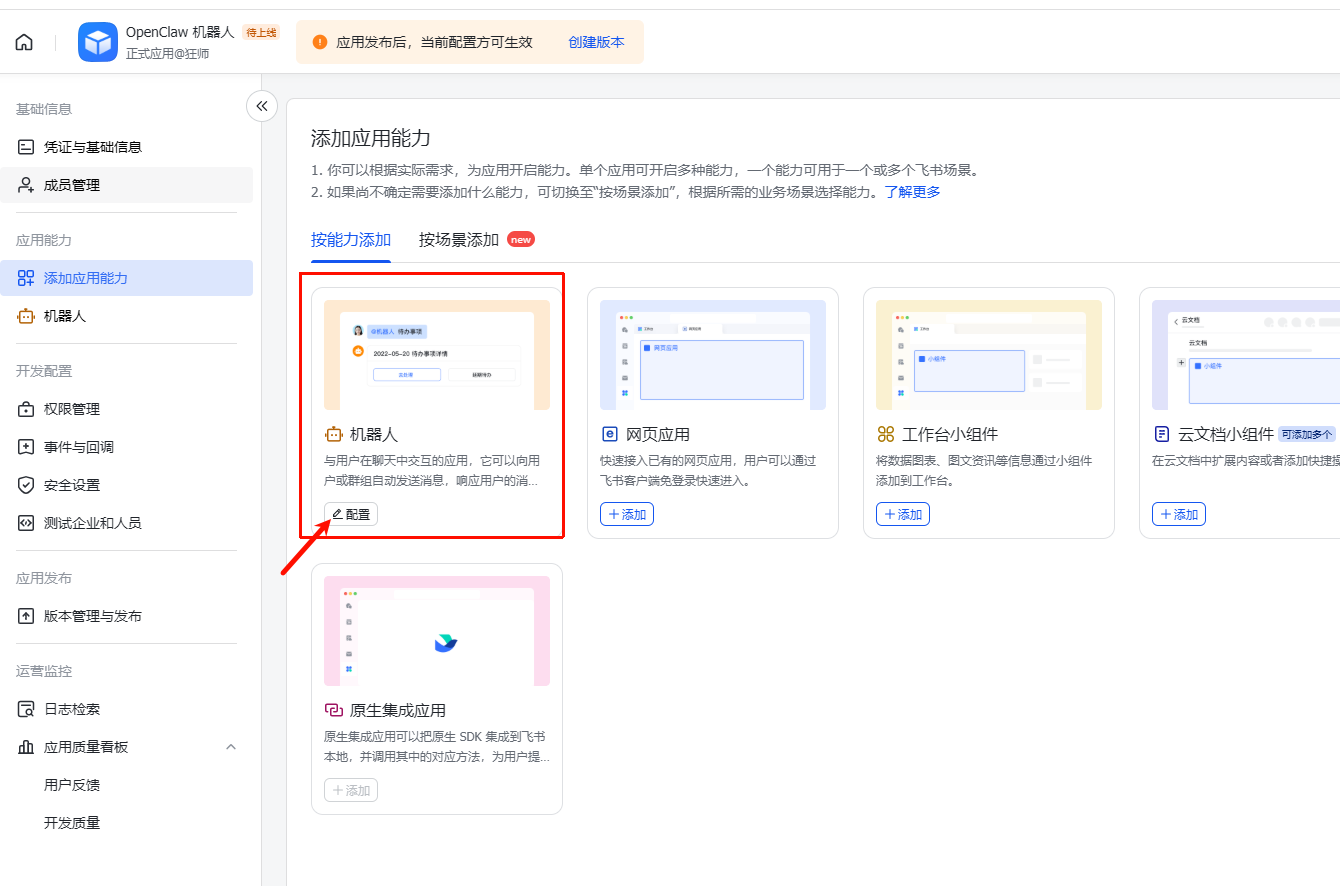
Task: Click the 网页应用 card preview image
Action: click(713, 355)
